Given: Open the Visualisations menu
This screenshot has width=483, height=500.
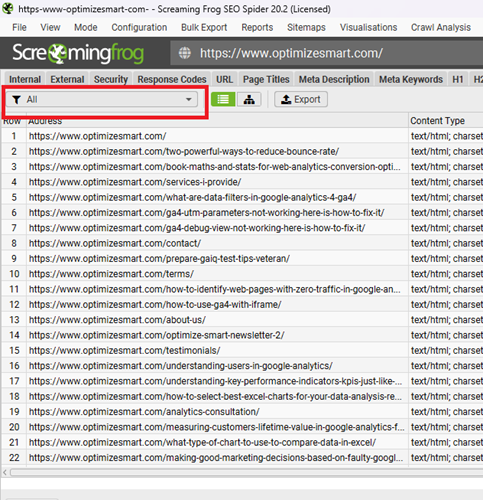Looking at the screenshot, I should point(368,27).
